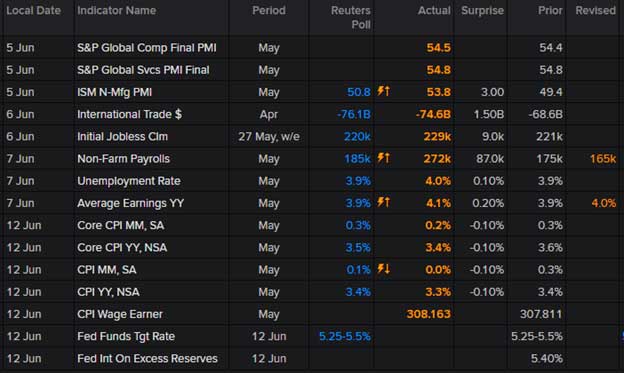Open the Fed Funds Tgt Rate indicator
This screenshot has width=624, height=373.
click(x=126, y=336)
